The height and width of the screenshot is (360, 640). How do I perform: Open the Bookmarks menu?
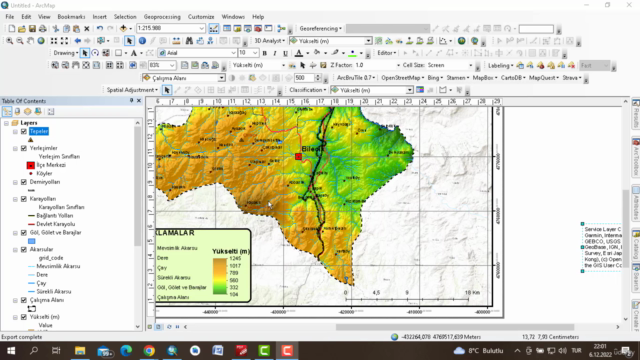pyautogui.click(x=71, y=17)
